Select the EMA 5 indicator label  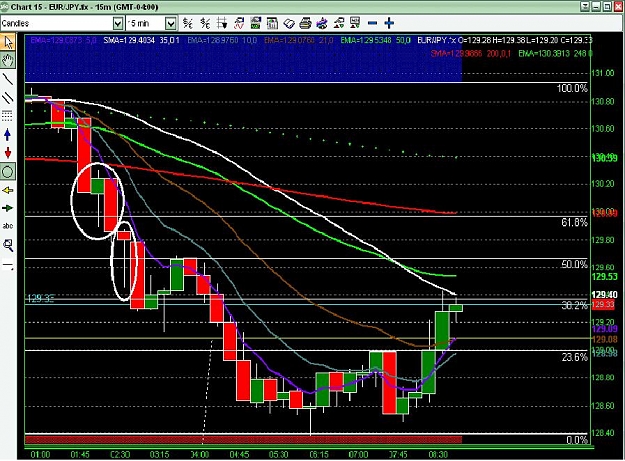pos(63,40)
